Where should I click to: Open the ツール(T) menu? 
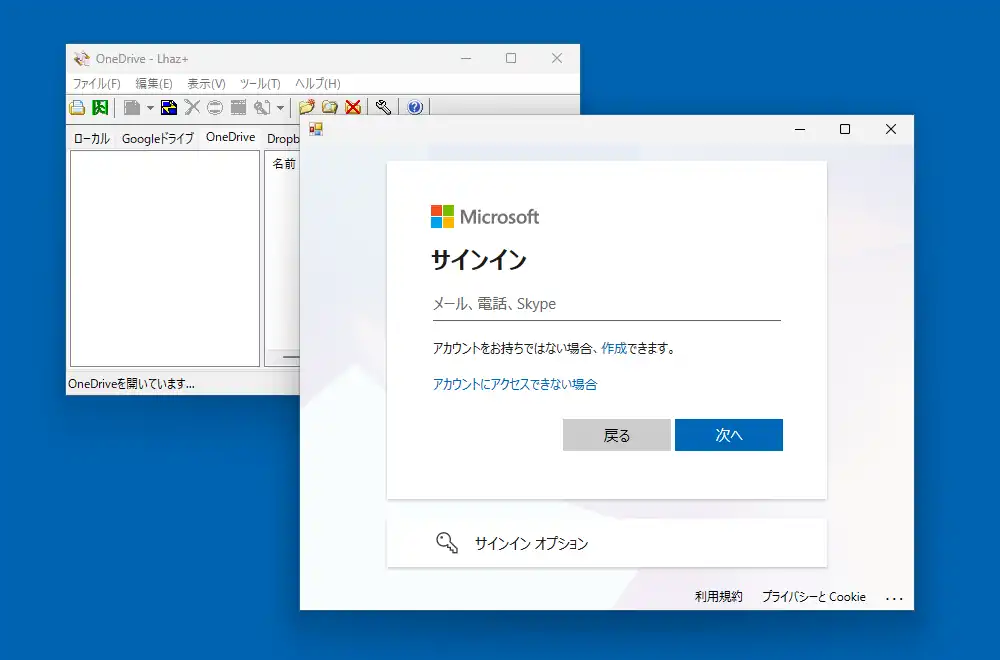point(260,84)
